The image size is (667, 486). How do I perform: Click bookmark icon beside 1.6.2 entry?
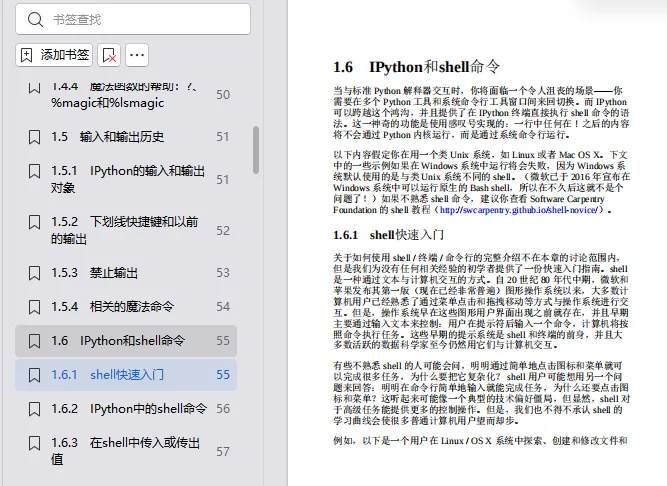tap(34, 409)
